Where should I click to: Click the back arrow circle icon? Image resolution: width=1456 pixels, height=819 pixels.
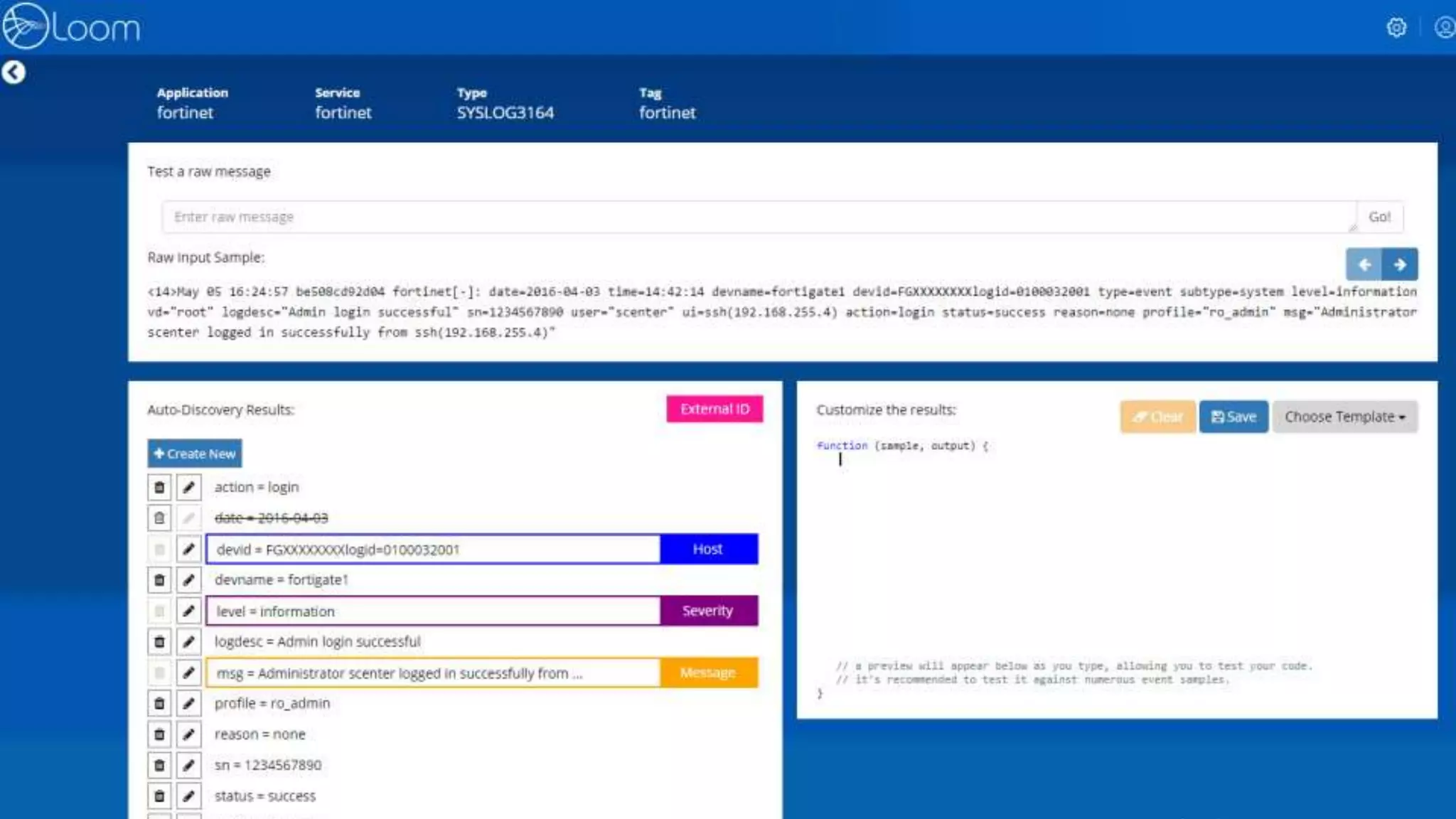[14, 72]
